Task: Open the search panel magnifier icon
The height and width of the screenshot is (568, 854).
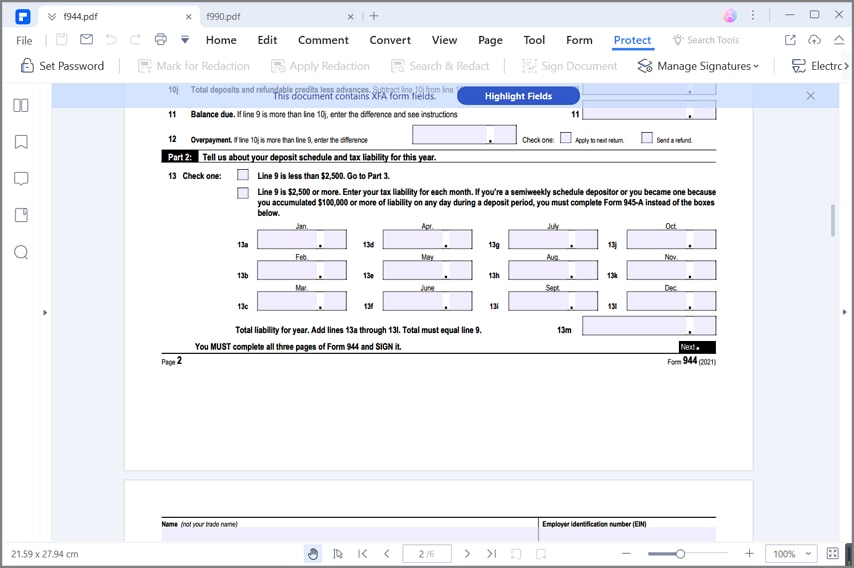Action: (21, 252)
